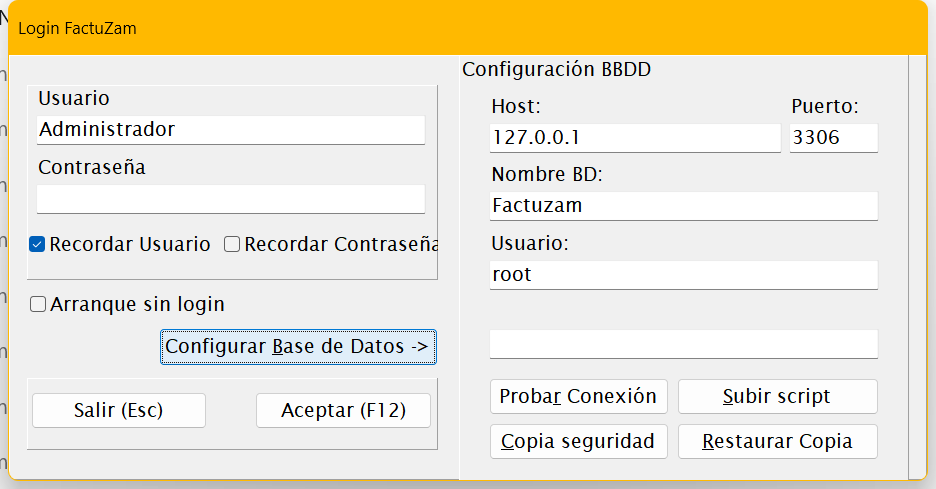Enable the Recordar Contraseña checkbox
The image size is (936, 489).
(x=232, y=244)
